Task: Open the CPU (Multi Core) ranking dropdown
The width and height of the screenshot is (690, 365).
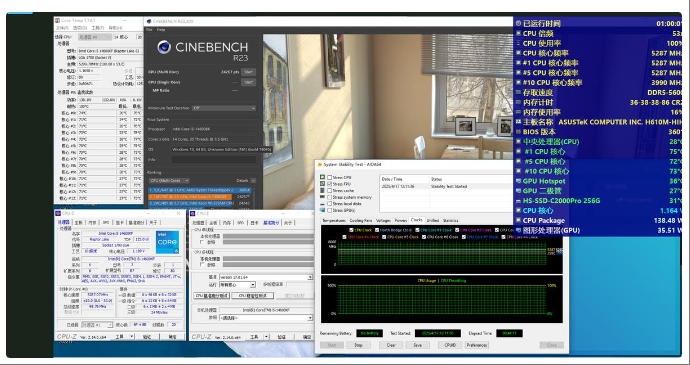Action: pyautogui.click(x=169, y=181)
